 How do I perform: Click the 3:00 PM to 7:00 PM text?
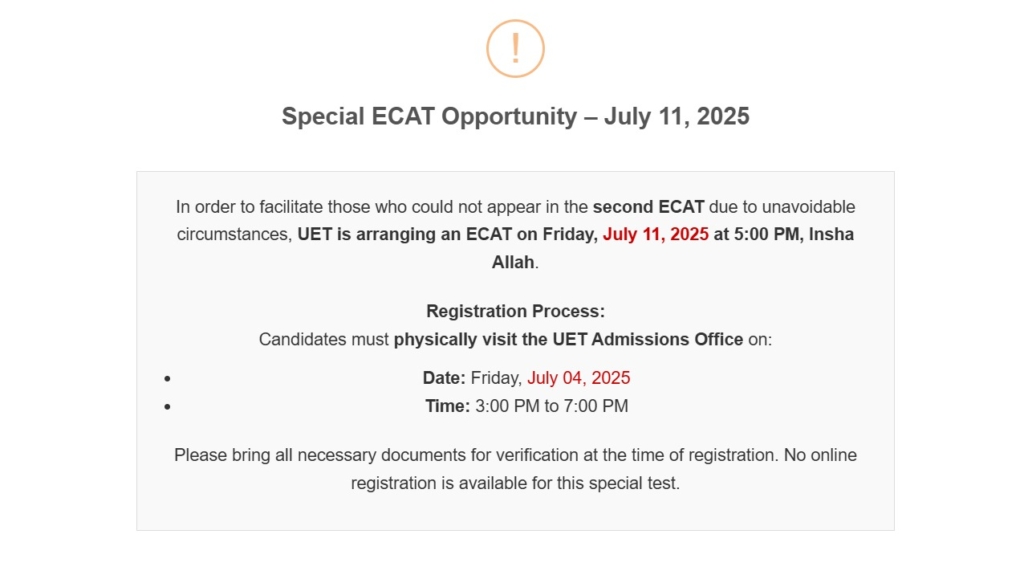coord(551,406)
